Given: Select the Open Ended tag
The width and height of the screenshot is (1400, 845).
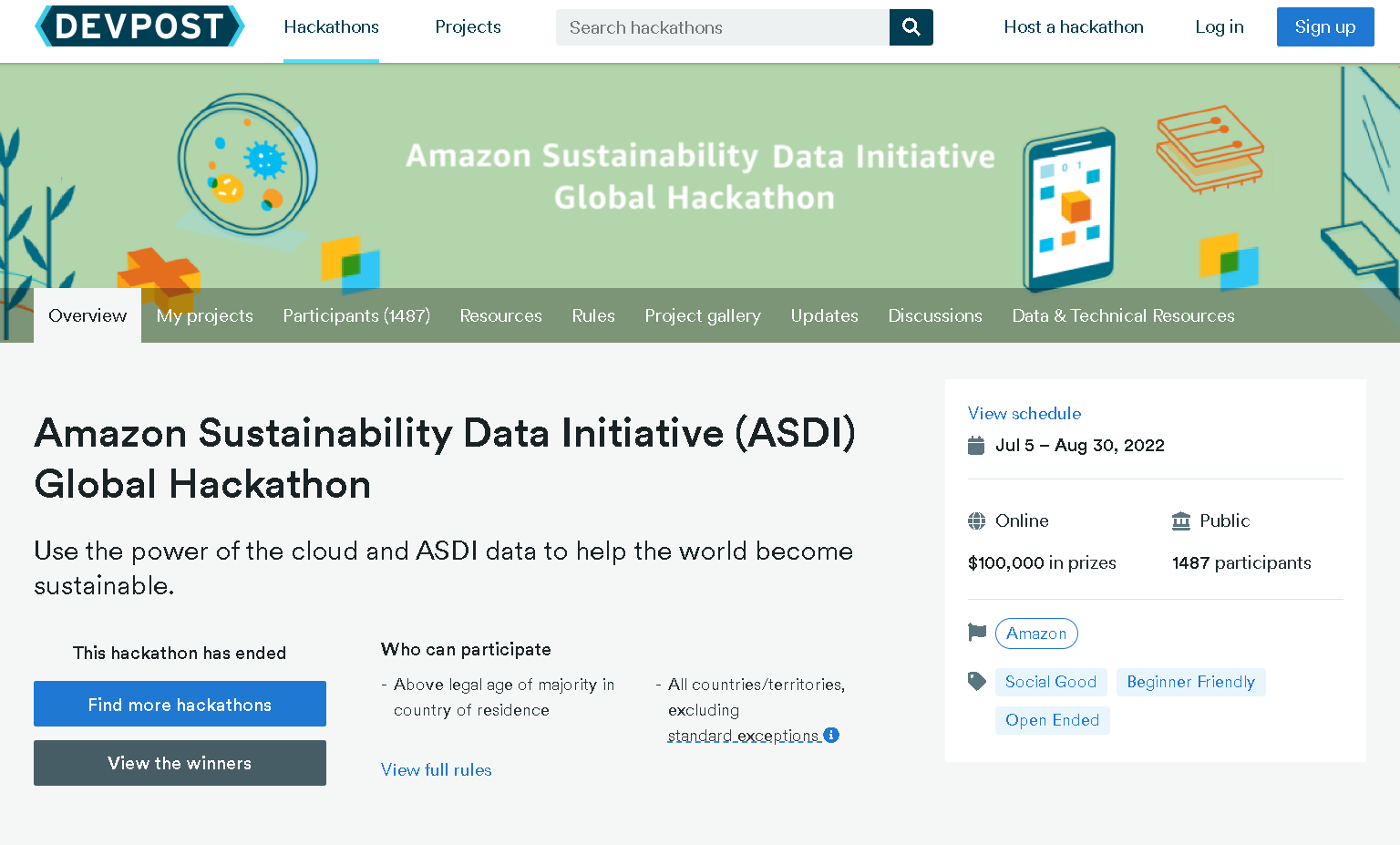Looking at the screenshot, I should click(1052, 720).
